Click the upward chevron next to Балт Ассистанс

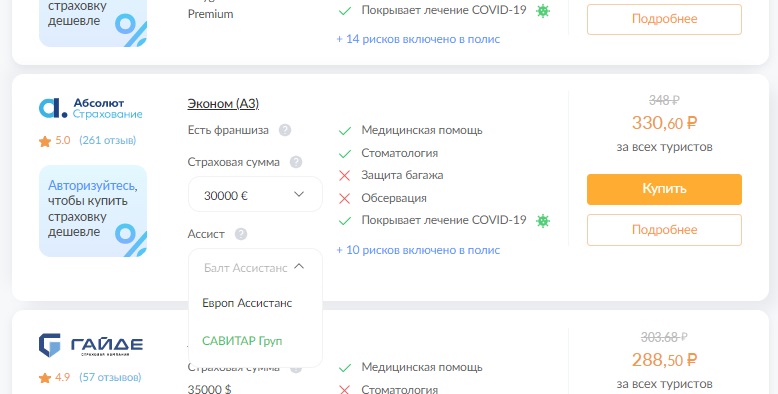coord(299,266)
